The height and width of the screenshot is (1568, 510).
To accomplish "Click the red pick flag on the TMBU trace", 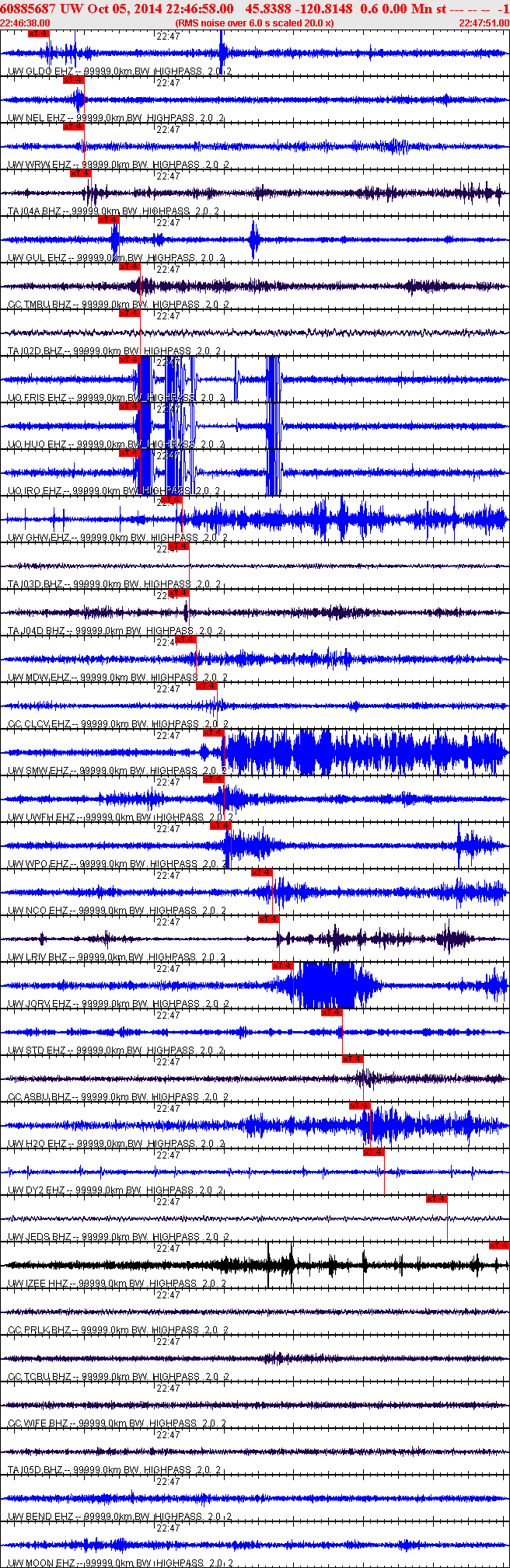I will pyautogui.click(x=129, y=267).
